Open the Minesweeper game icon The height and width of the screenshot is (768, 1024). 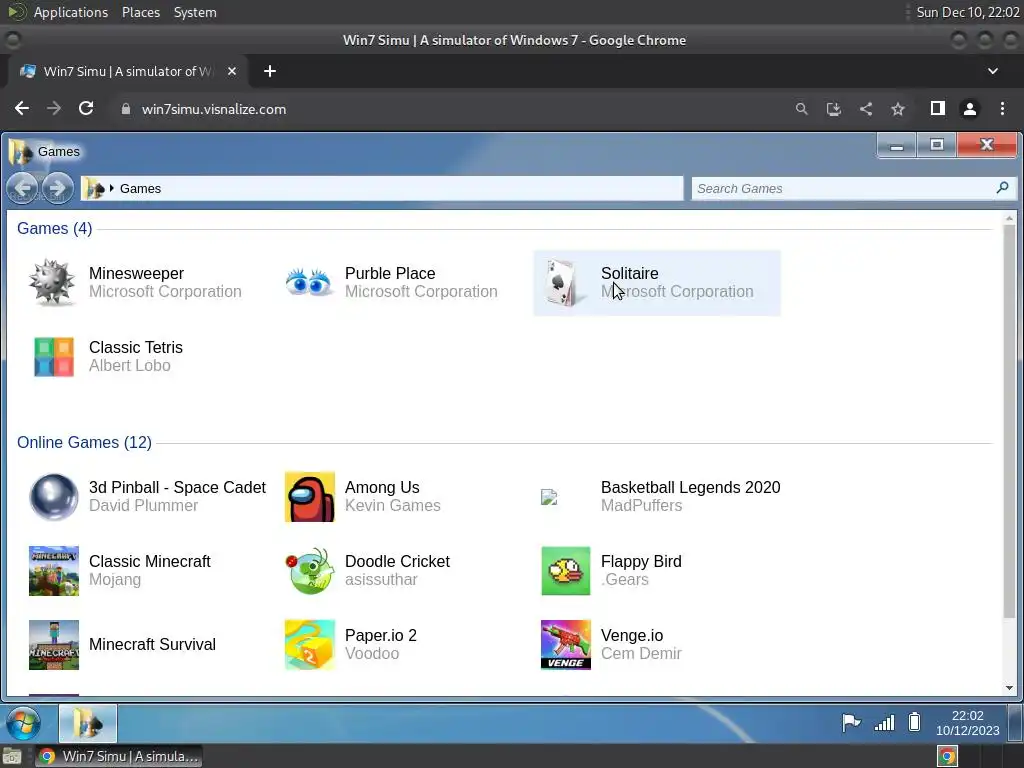(x=52, y=282)
